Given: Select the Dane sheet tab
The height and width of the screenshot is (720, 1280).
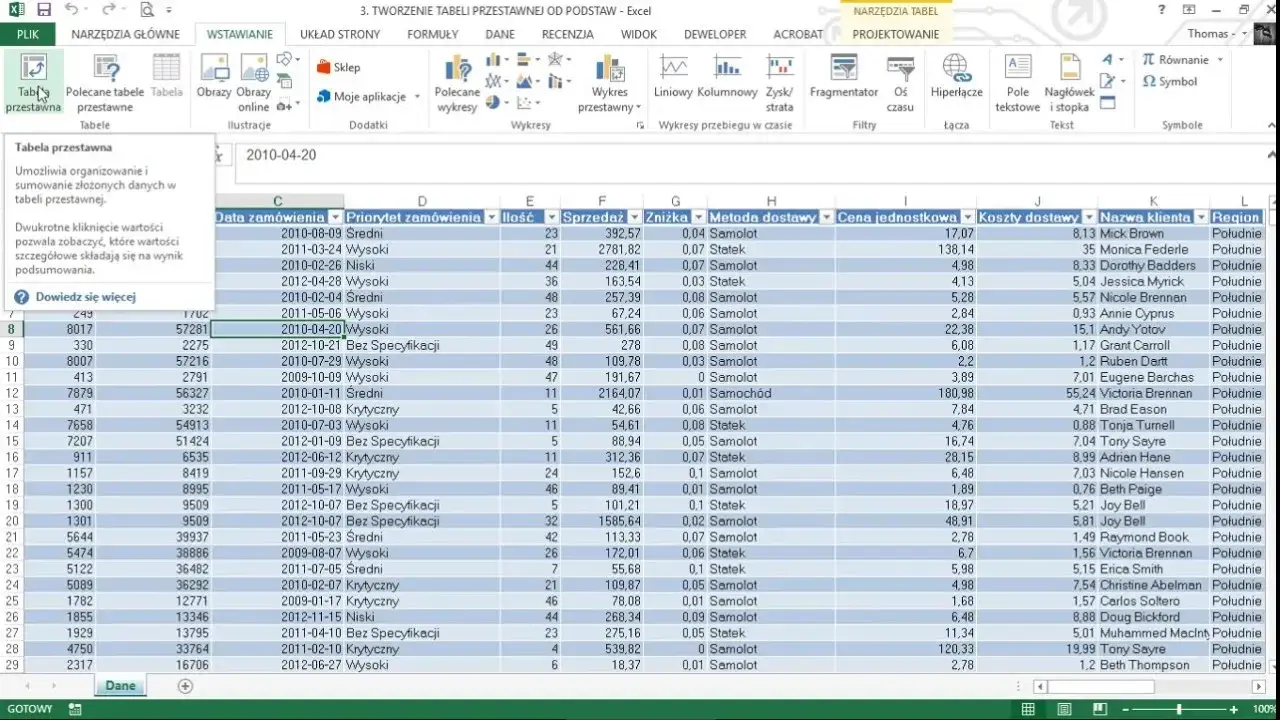Looking at the screenshot, I should [120, 686].
